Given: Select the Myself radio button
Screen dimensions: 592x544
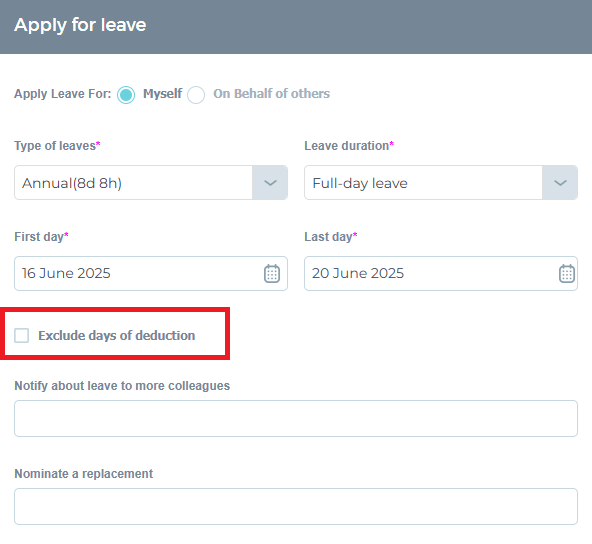Looking at the screenshot, I should click(126, 95).
